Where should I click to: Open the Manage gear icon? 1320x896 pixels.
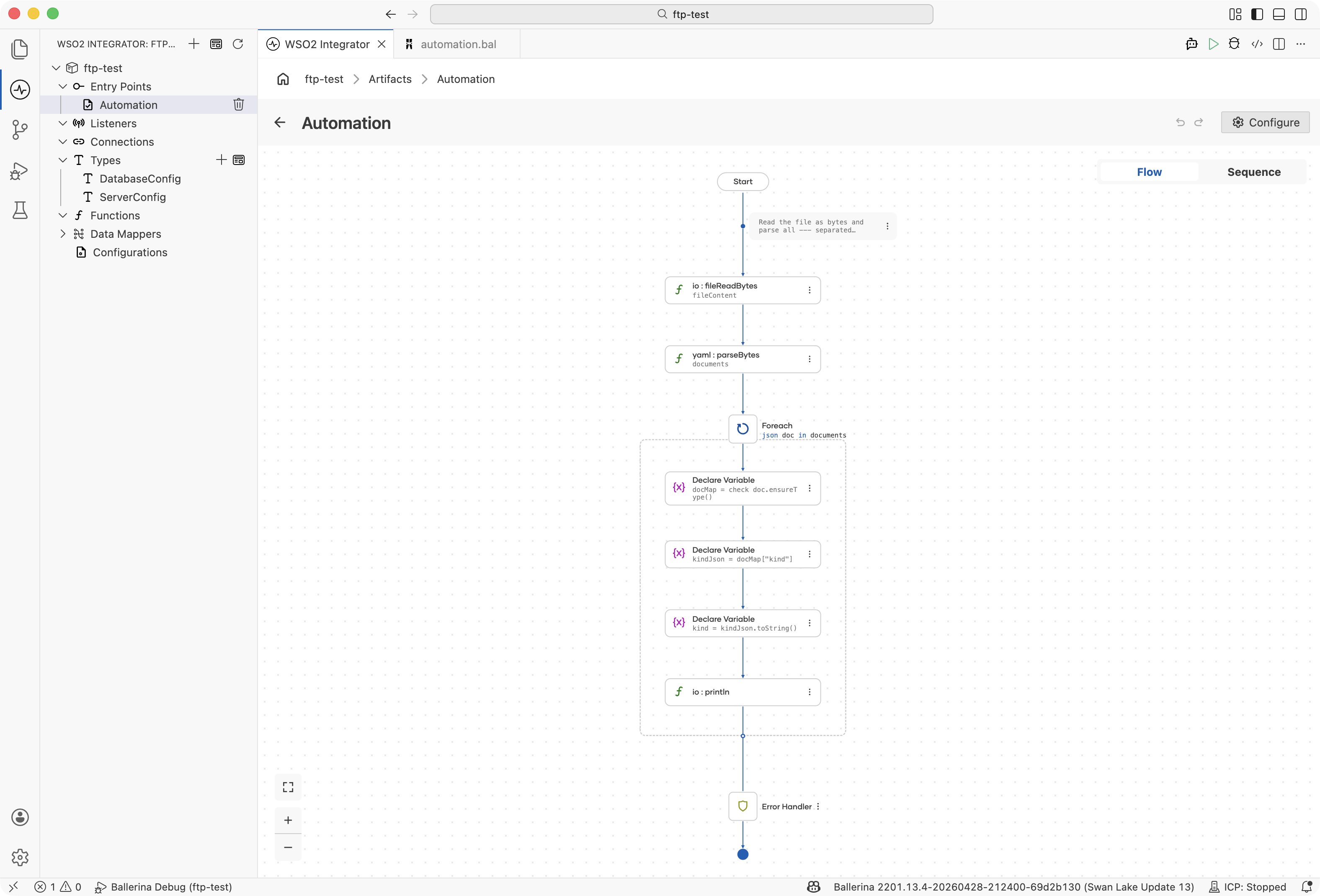pos(20,857)
